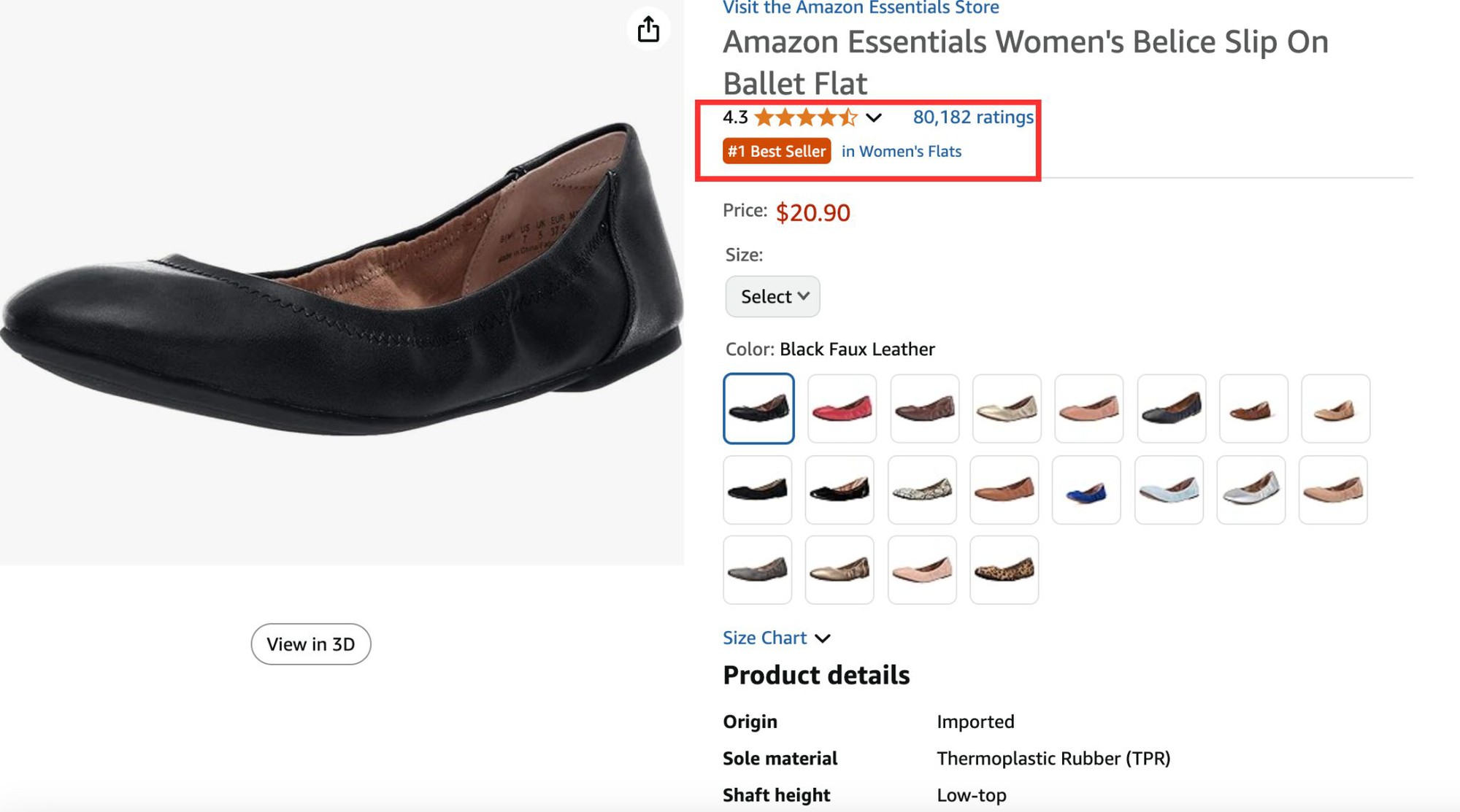Image resolution: width=1460 pixels, height=812 pixels.
Task: Visit the Amazon Essentials Store link
Action: click(x=861, y=8)
